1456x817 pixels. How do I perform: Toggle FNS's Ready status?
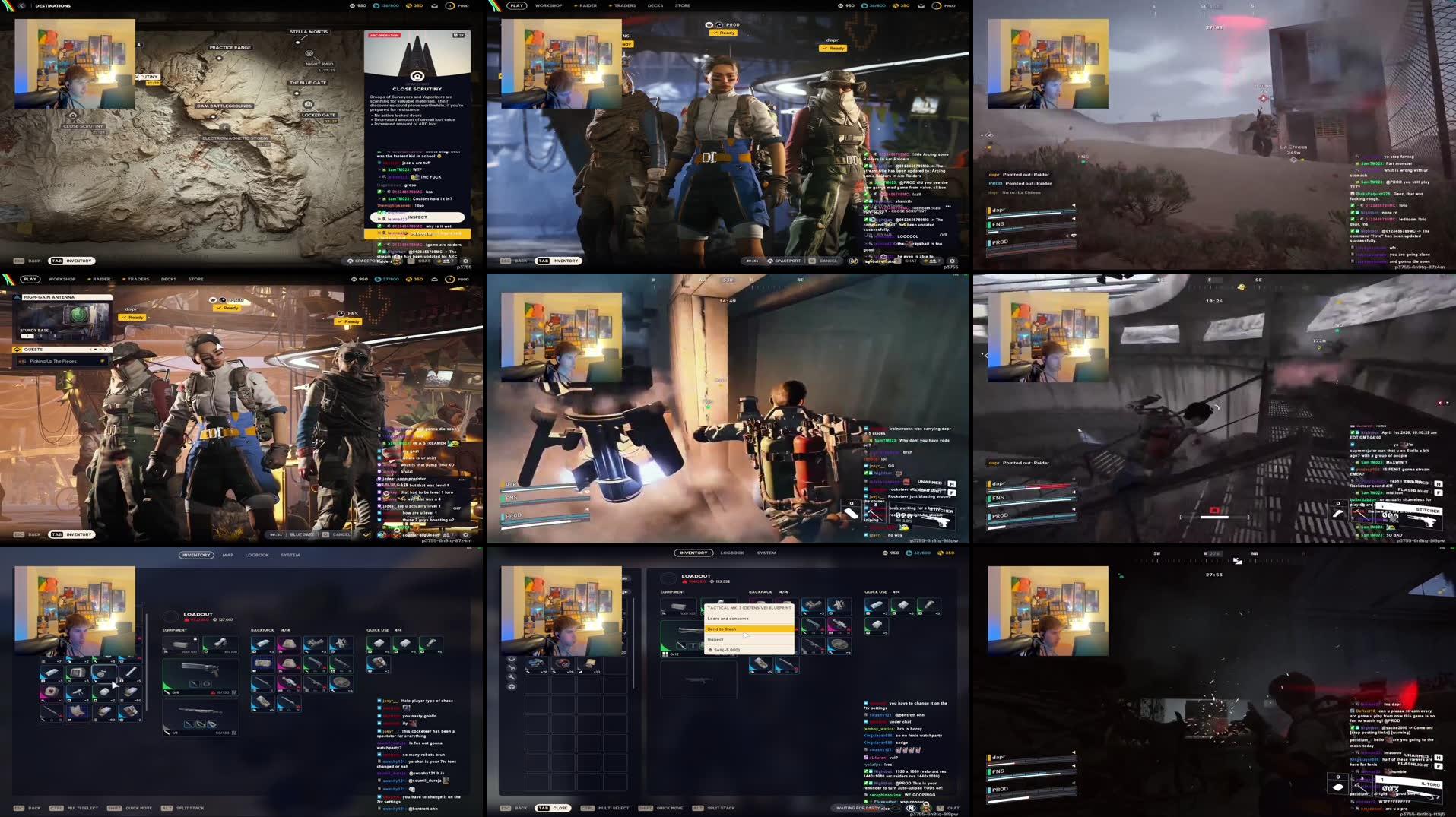click(x=350, y=321)
